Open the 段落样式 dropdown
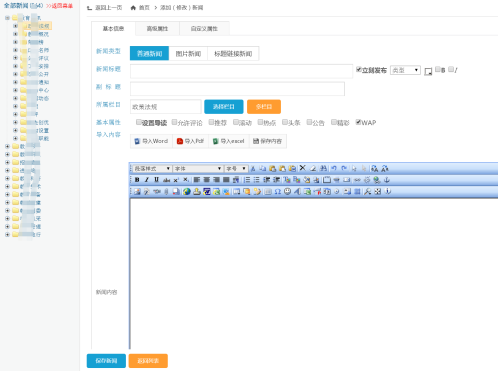This screenshot has width=499, height=371. click(x=152, y=169)
